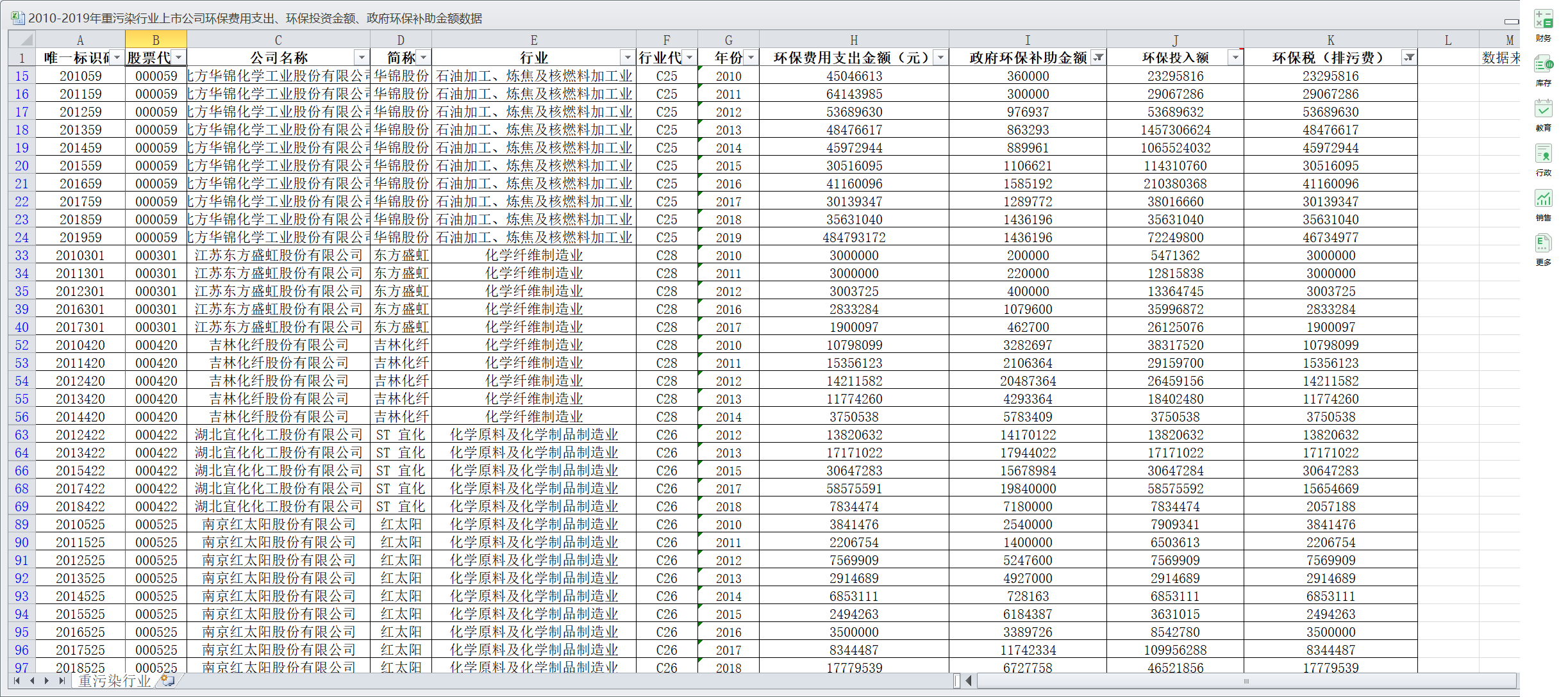Screen dimensions: 1568x697
Task: Click the 销售 sales chart icon
Action: pyautogui.click(x=1543, y=199)
